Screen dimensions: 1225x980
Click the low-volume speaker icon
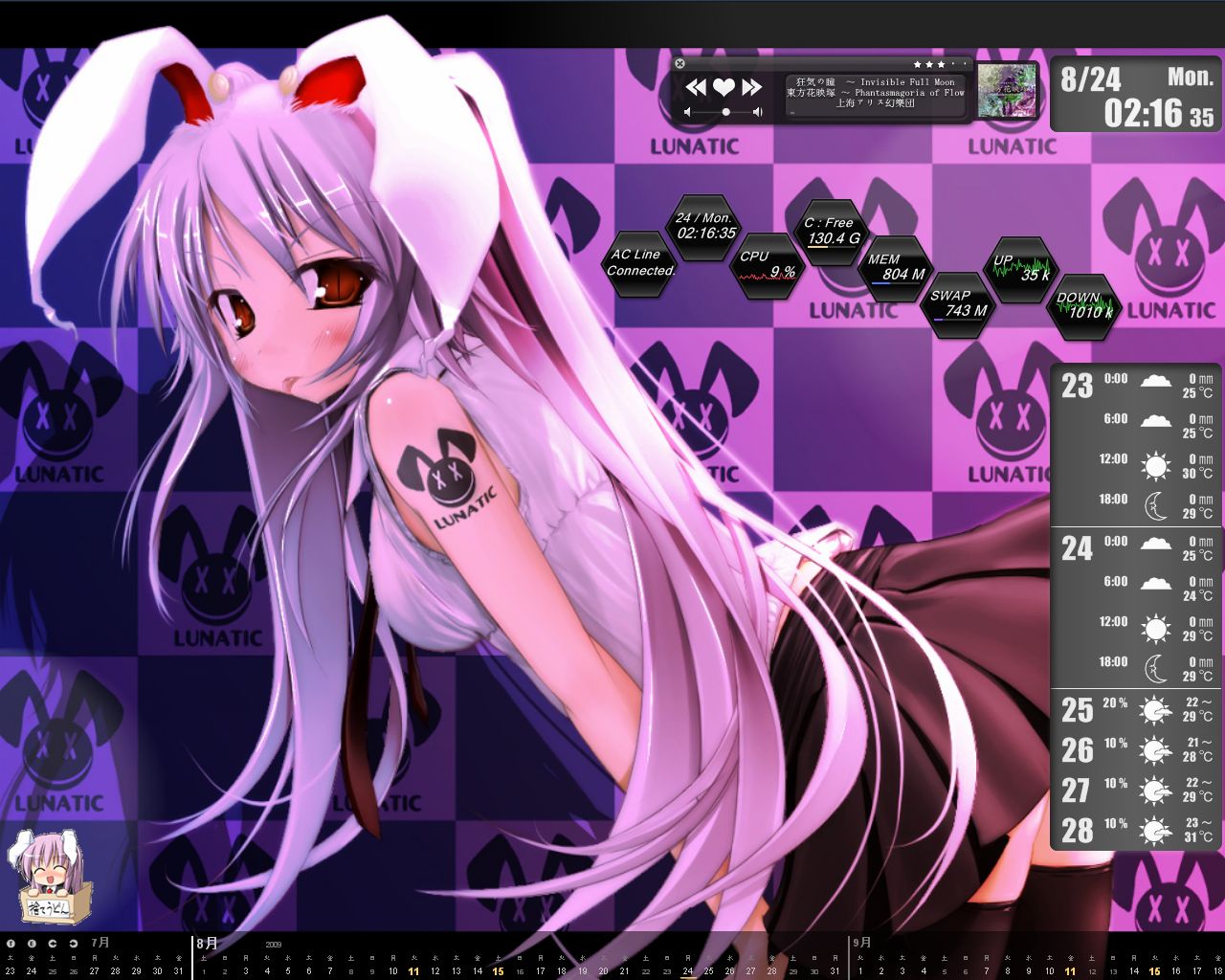pos(688,113)
